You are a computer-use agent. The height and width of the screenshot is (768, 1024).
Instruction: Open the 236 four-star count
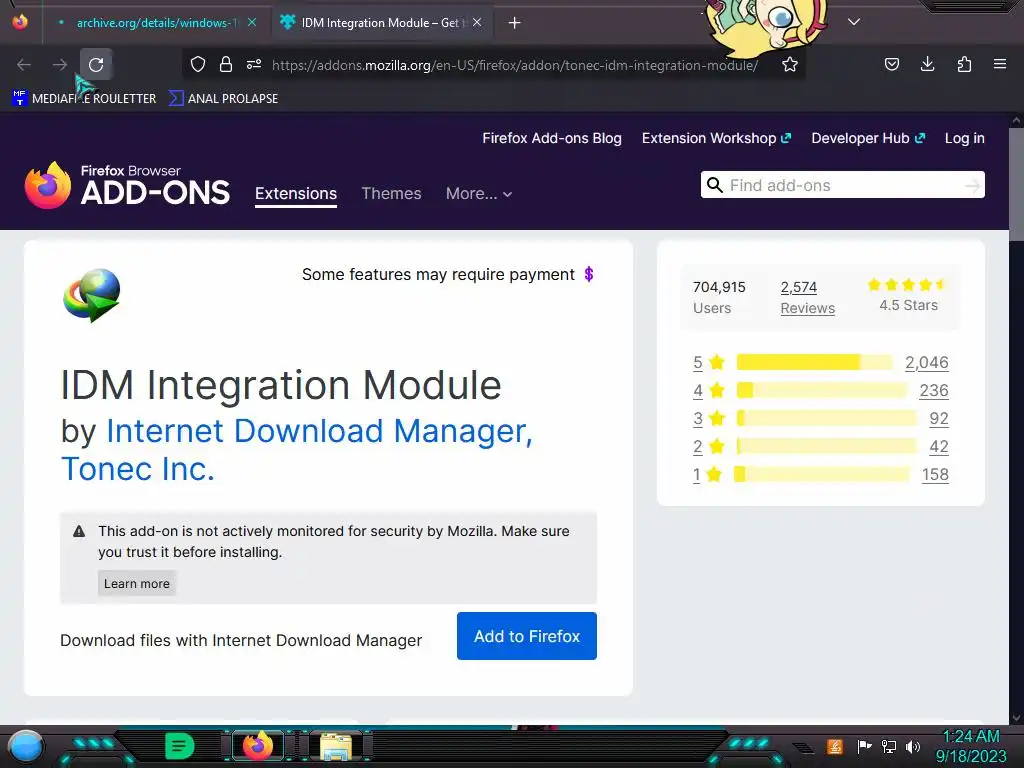[x=934, y=391]
